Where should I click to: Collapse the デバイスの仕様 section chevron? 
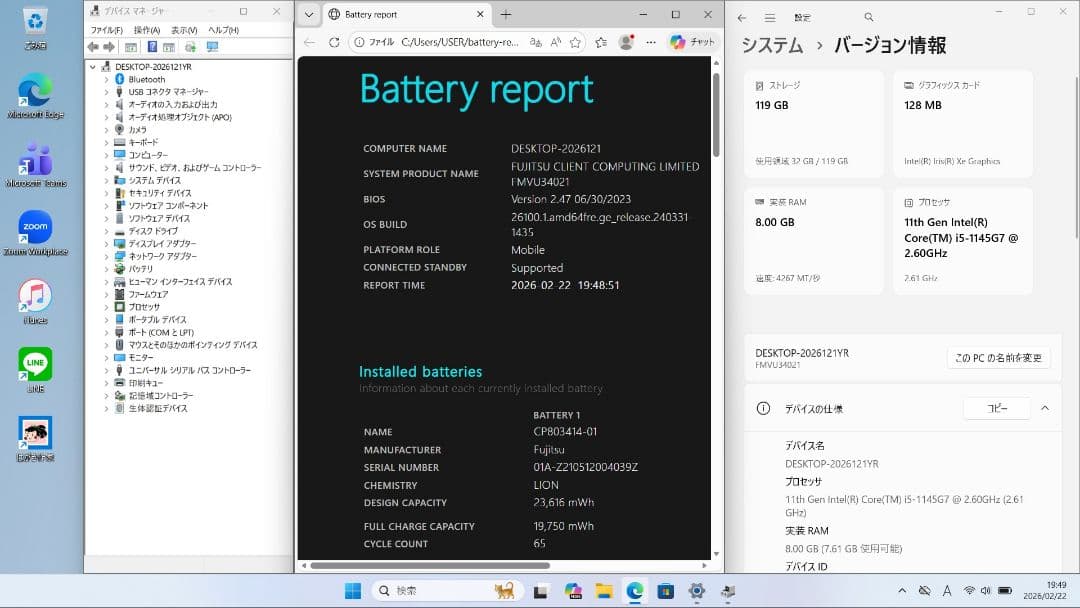click(1045, 407)
